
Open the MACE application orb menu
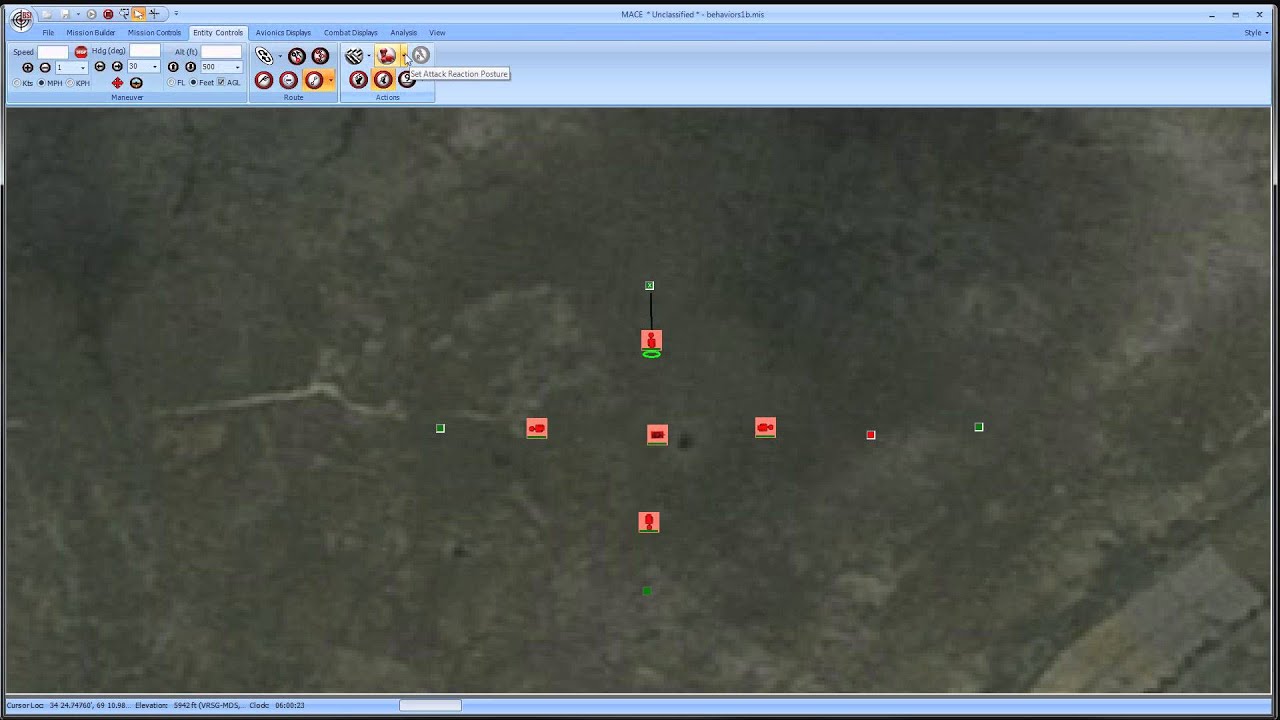pyautogui.click(x=21, y=20)
